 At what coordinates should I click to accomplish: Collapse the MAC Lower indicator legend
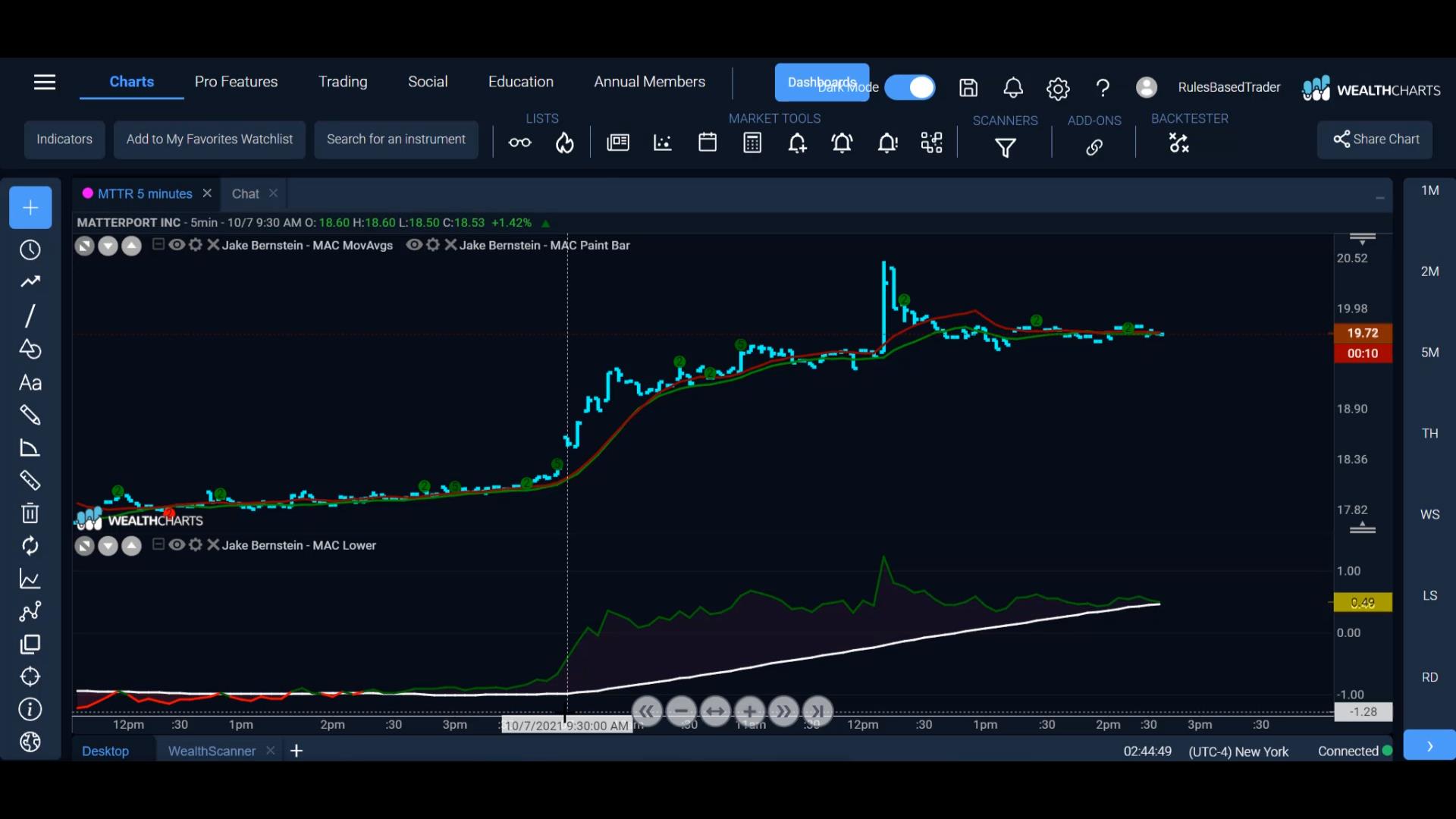158,544
